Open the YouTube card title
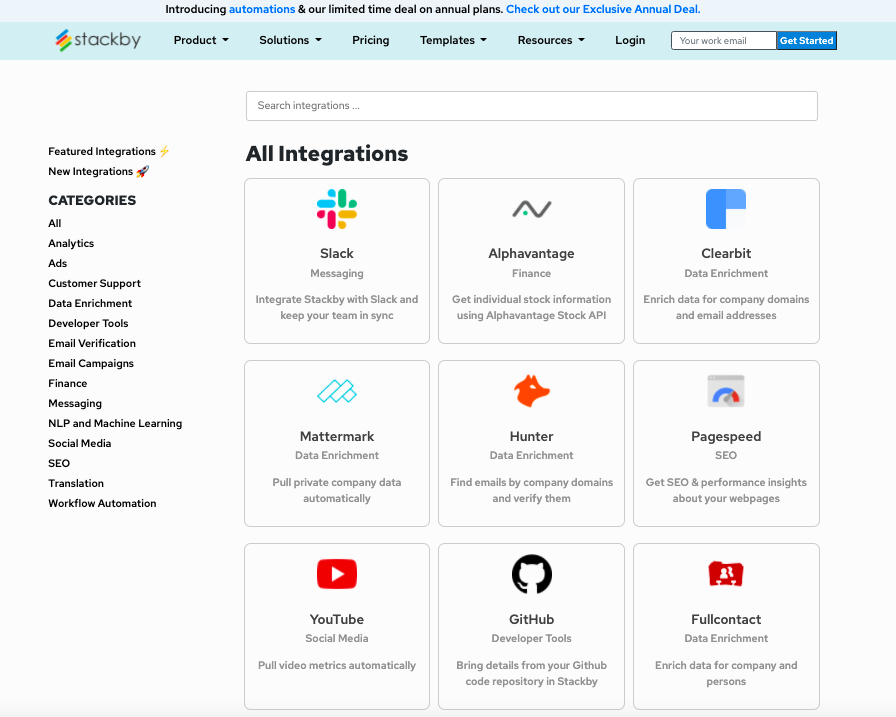 click(x=337, y=619)
